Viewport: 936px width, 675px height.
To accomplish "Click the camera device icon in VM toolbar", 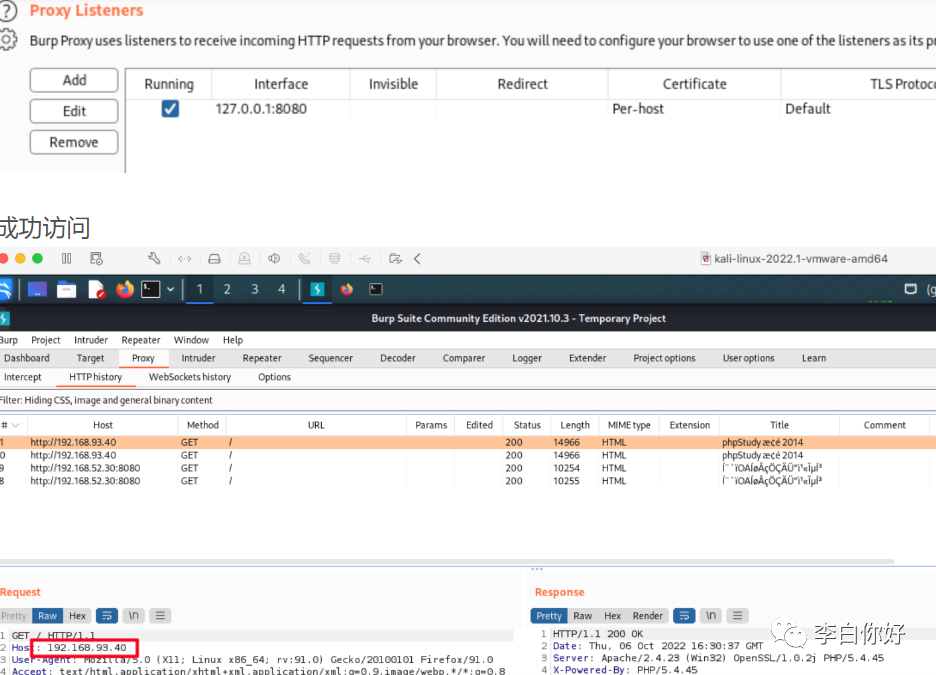I will [x=244, y=258].
